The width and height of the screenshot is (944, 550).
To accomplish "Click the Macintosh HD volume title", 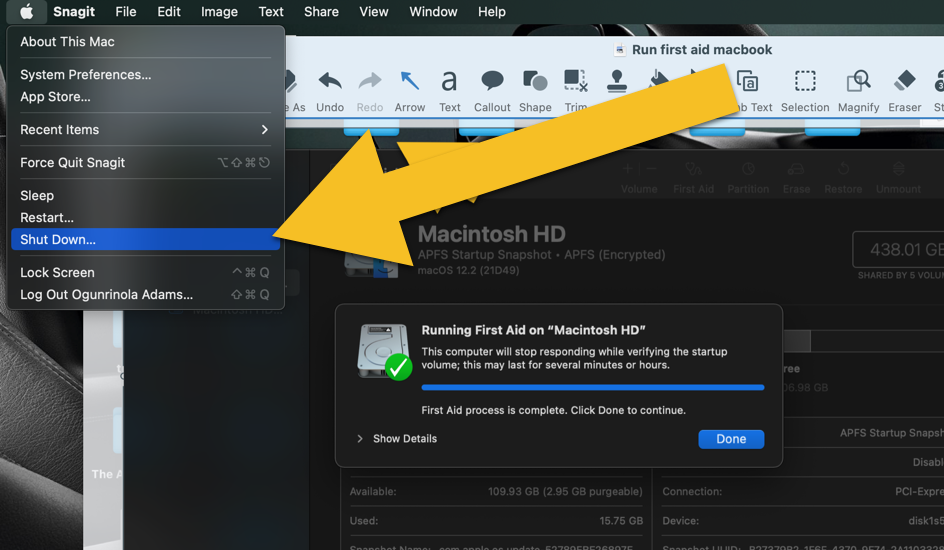I will pyautogui.click(x=491, y=233).
